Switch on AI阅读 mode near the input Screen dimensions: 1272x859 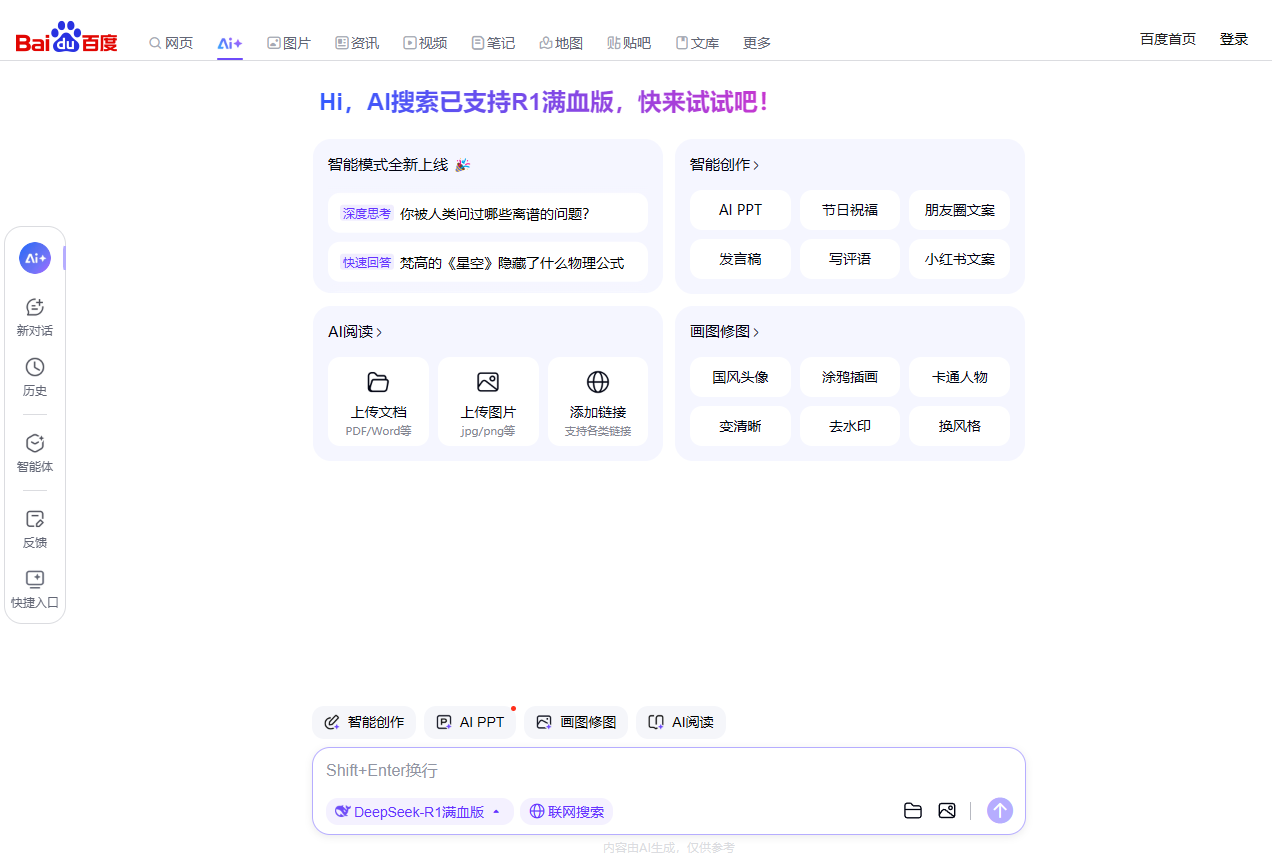click(681, 722)
